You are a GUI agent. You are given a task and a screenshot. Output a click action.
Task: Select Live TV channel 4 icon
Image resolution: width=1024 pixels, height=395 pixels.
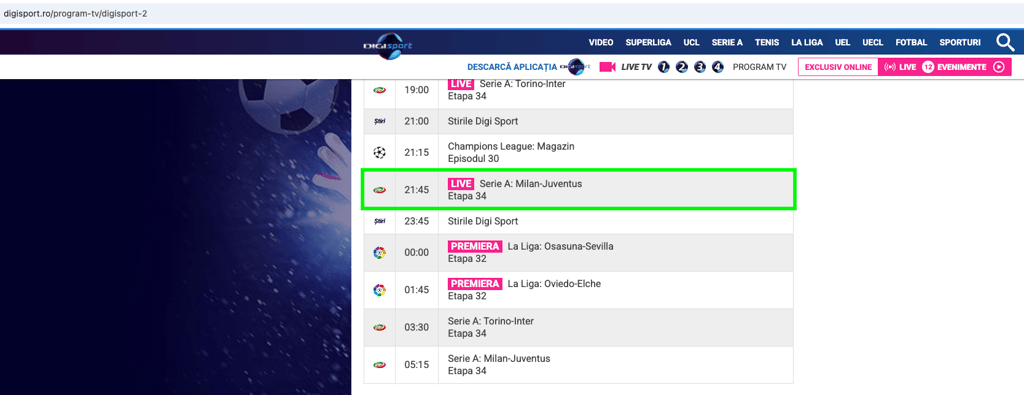pos(718,67)
